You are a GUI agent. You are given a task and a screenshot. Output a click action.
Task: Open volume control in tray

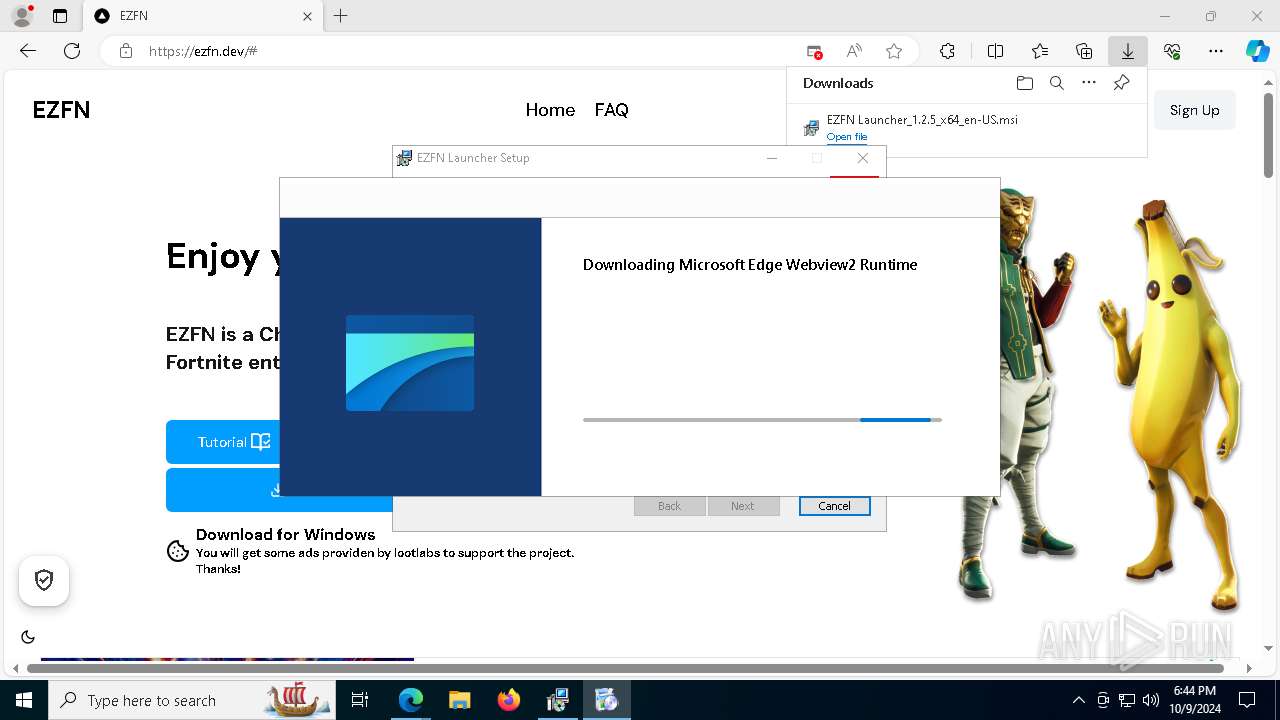point(1150,700)
